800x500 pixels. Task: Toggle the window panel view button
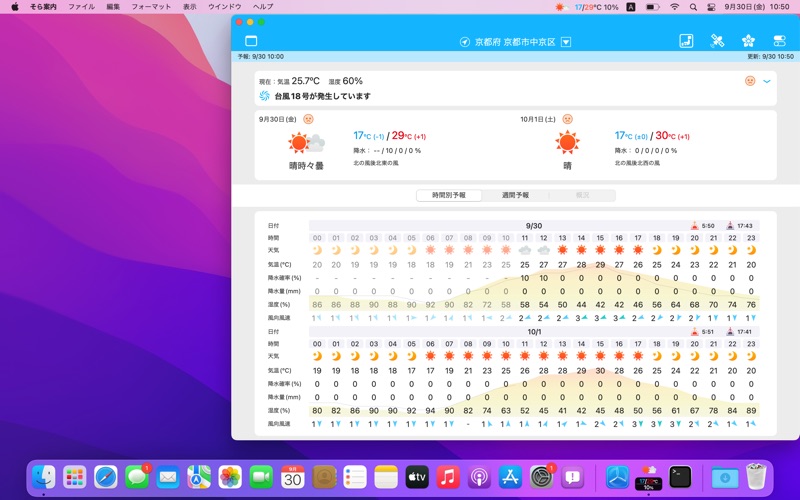pyautogui.click(x=251, y=41)
